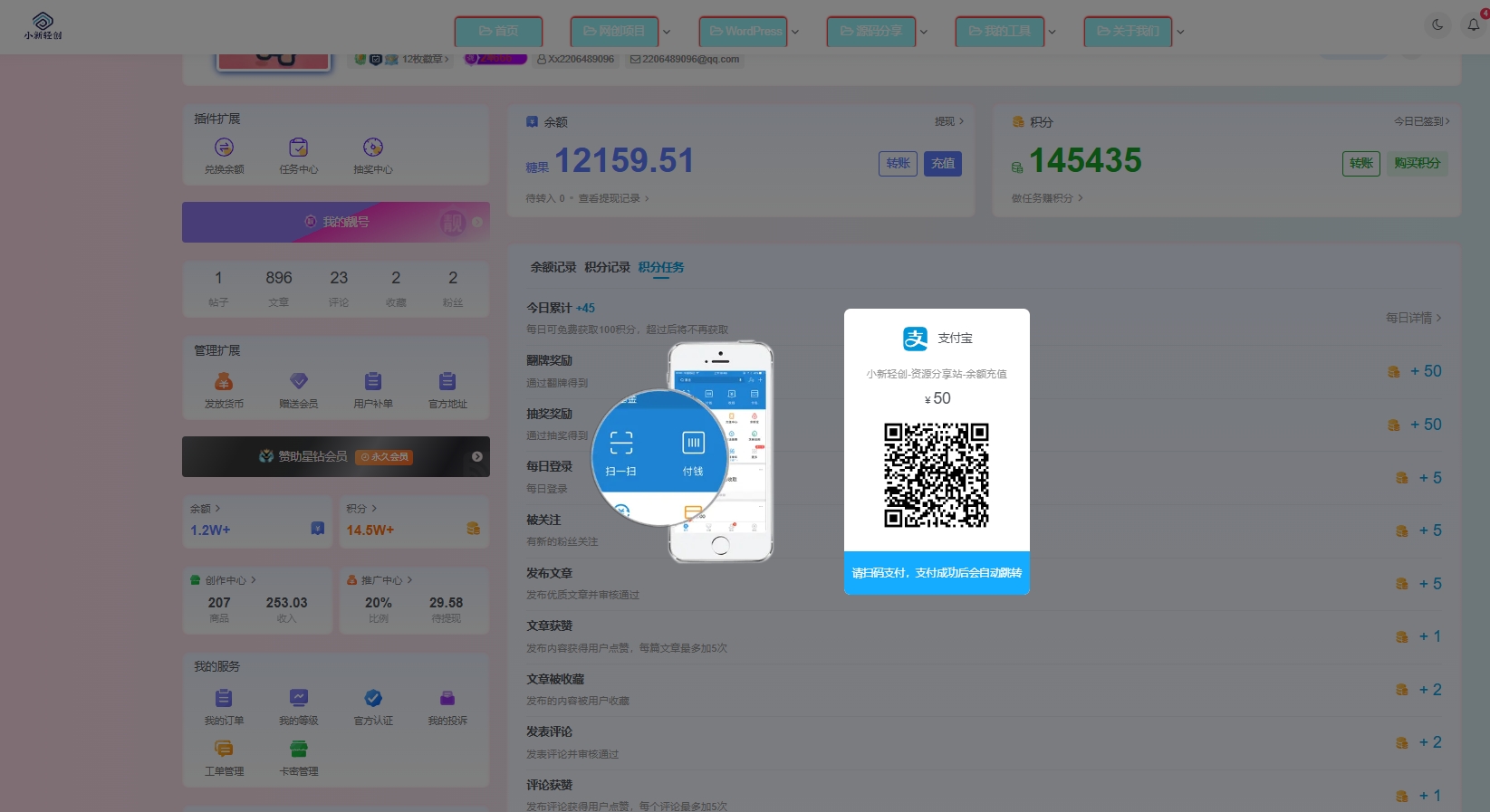Click the 赠送会员 diamond icon
Image resolution: width=1490 pixels, height=812 pixels.
pos(299,381)
